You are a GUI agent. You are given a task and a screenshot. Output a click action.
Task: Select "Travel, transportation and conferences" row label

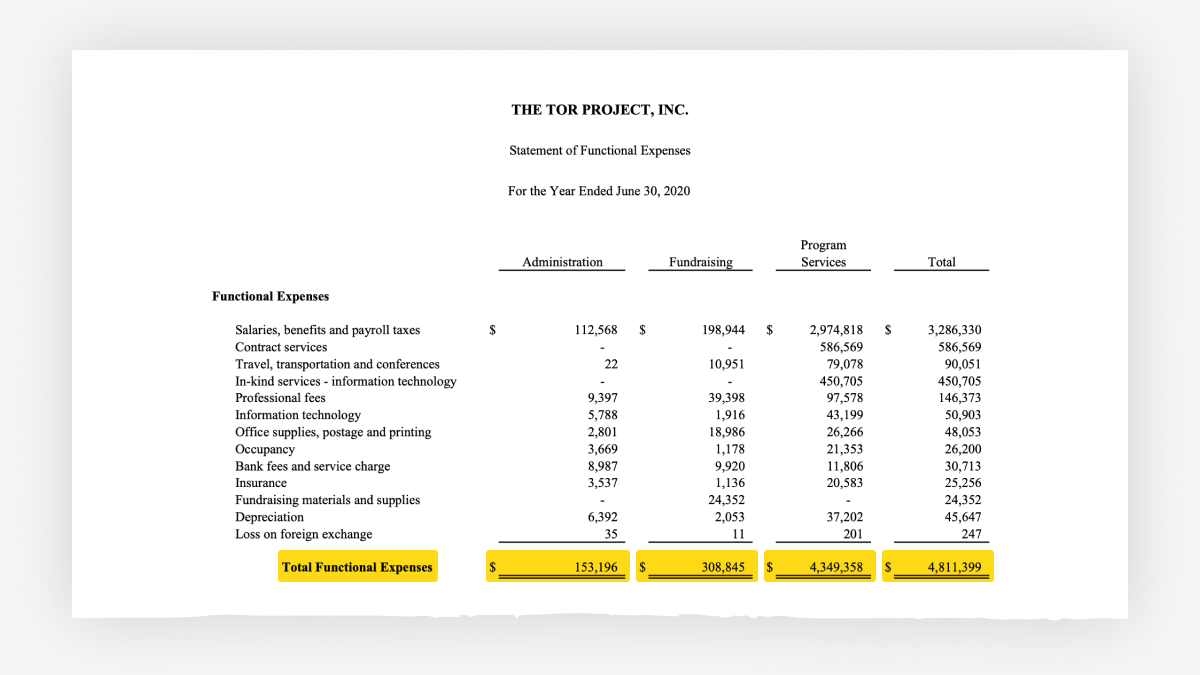pyautogui.click(x=337, y=364)
